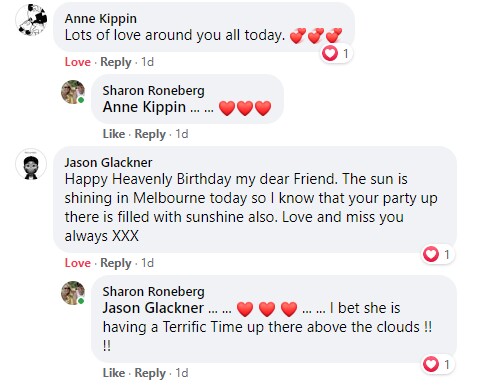Reply to Anne Kippin's comment
This screenshot has width=497, height=385.
[x=116, y=62]
